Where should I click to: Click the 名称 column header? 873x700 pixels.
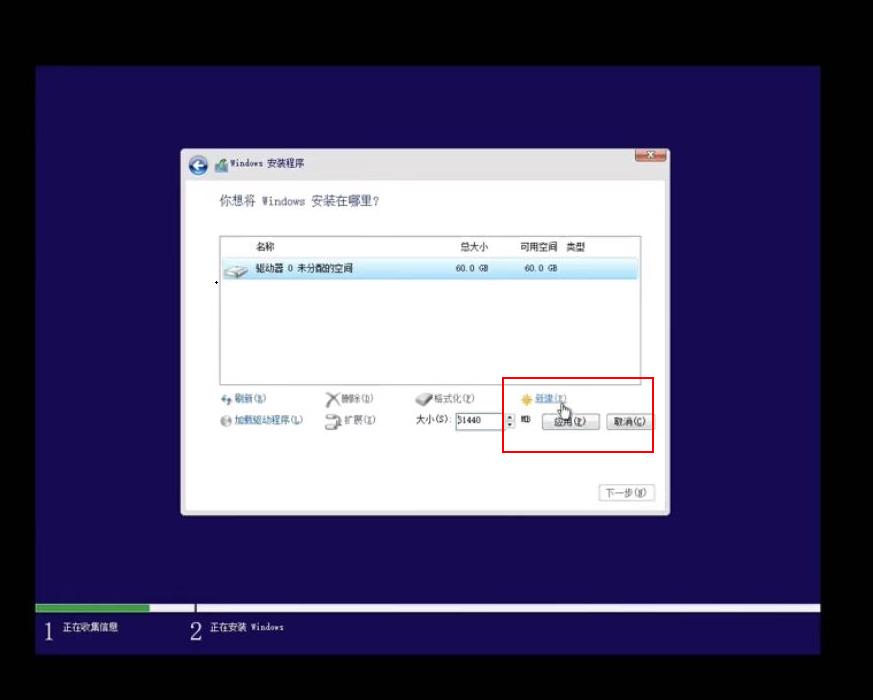pos(265,247)
